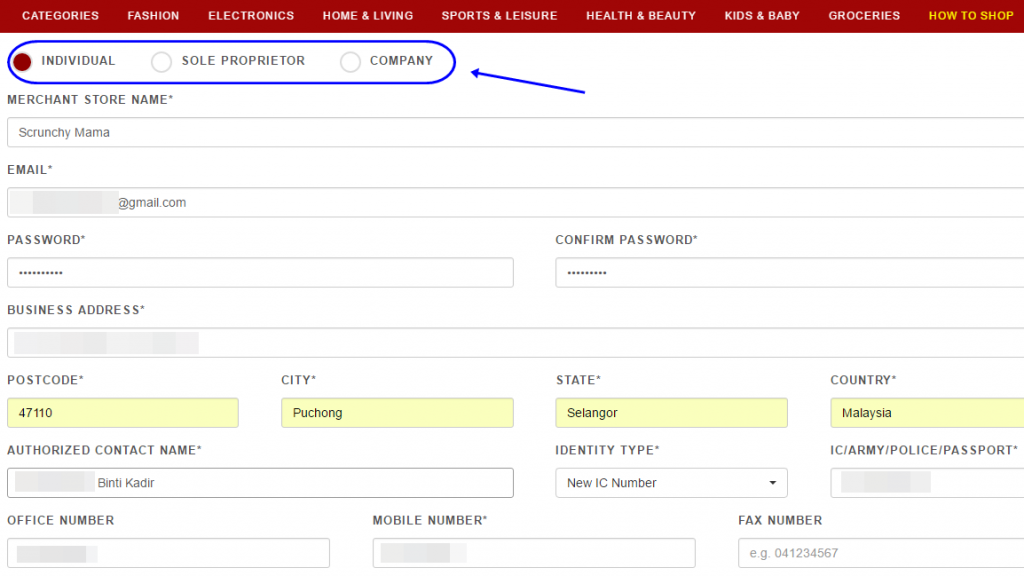Click the City field with Puchong
Image resolution: width=1024 pixels, height=576 pixels.
397,413
